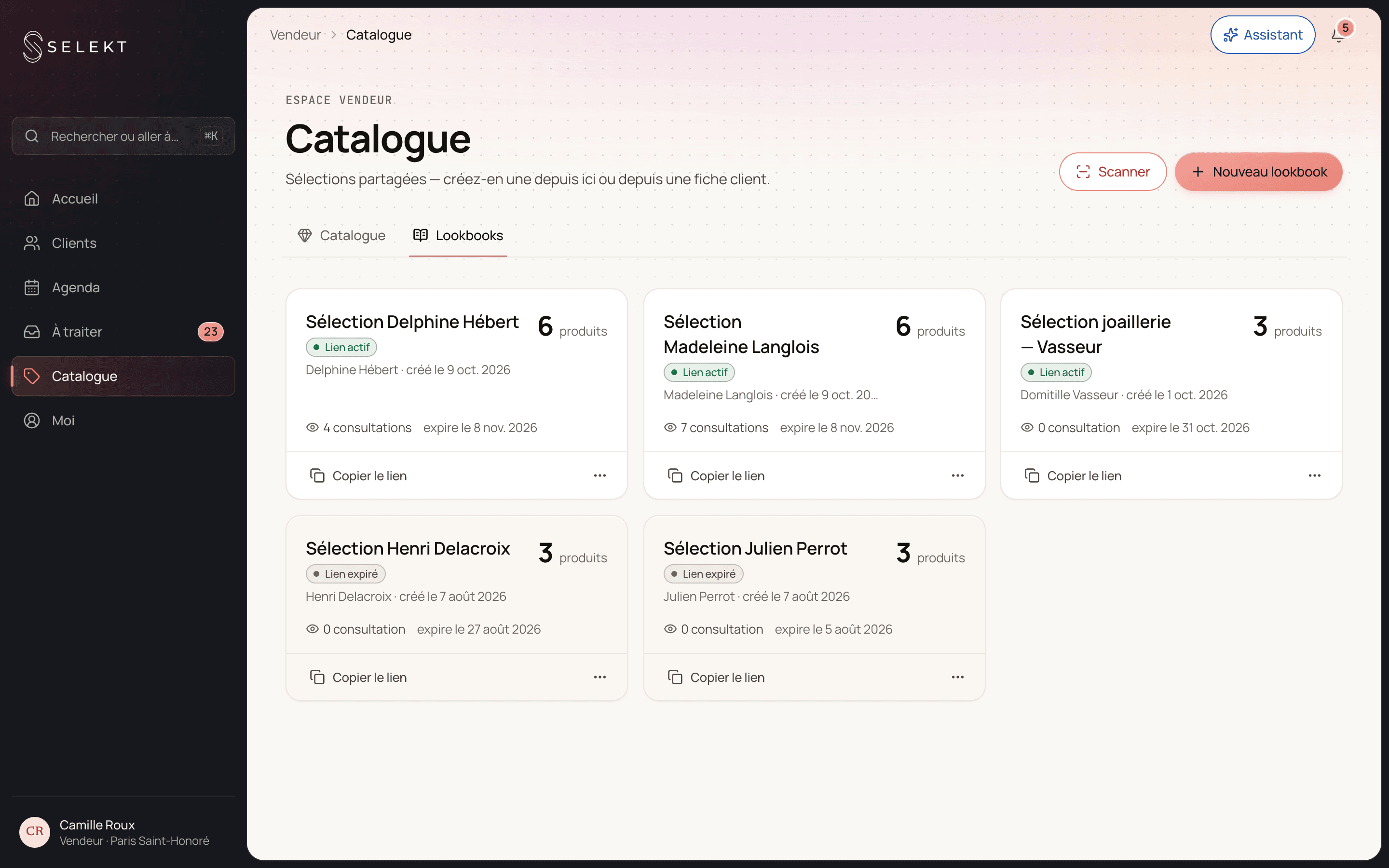Screen dimensions: 1389x868
Task: Click the 23 badge on À traiter
Action: click(211, 331)
